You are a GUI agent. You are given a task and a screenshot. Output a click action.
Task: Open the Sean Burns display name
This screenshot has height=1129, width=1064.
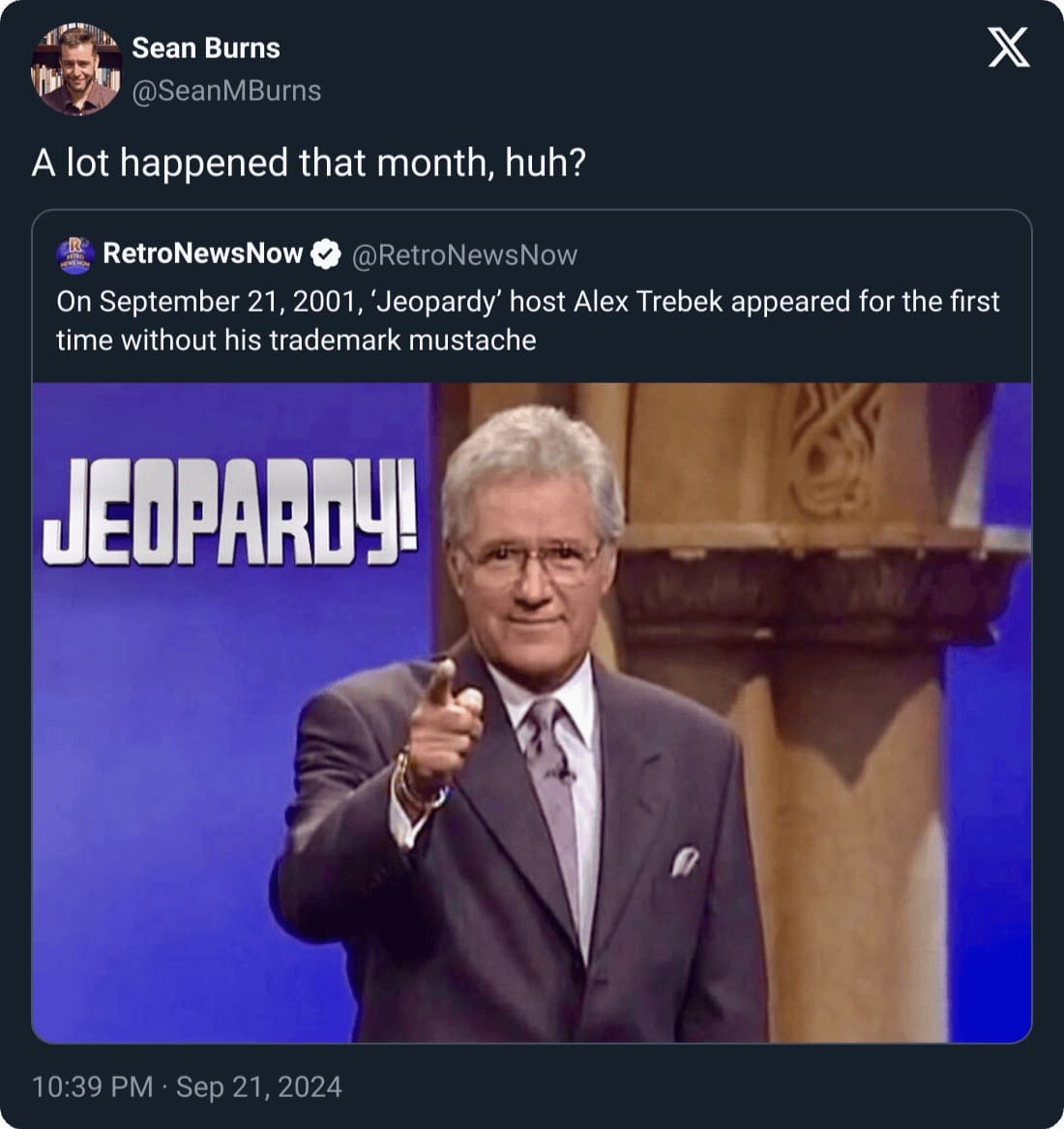(205, 47)
